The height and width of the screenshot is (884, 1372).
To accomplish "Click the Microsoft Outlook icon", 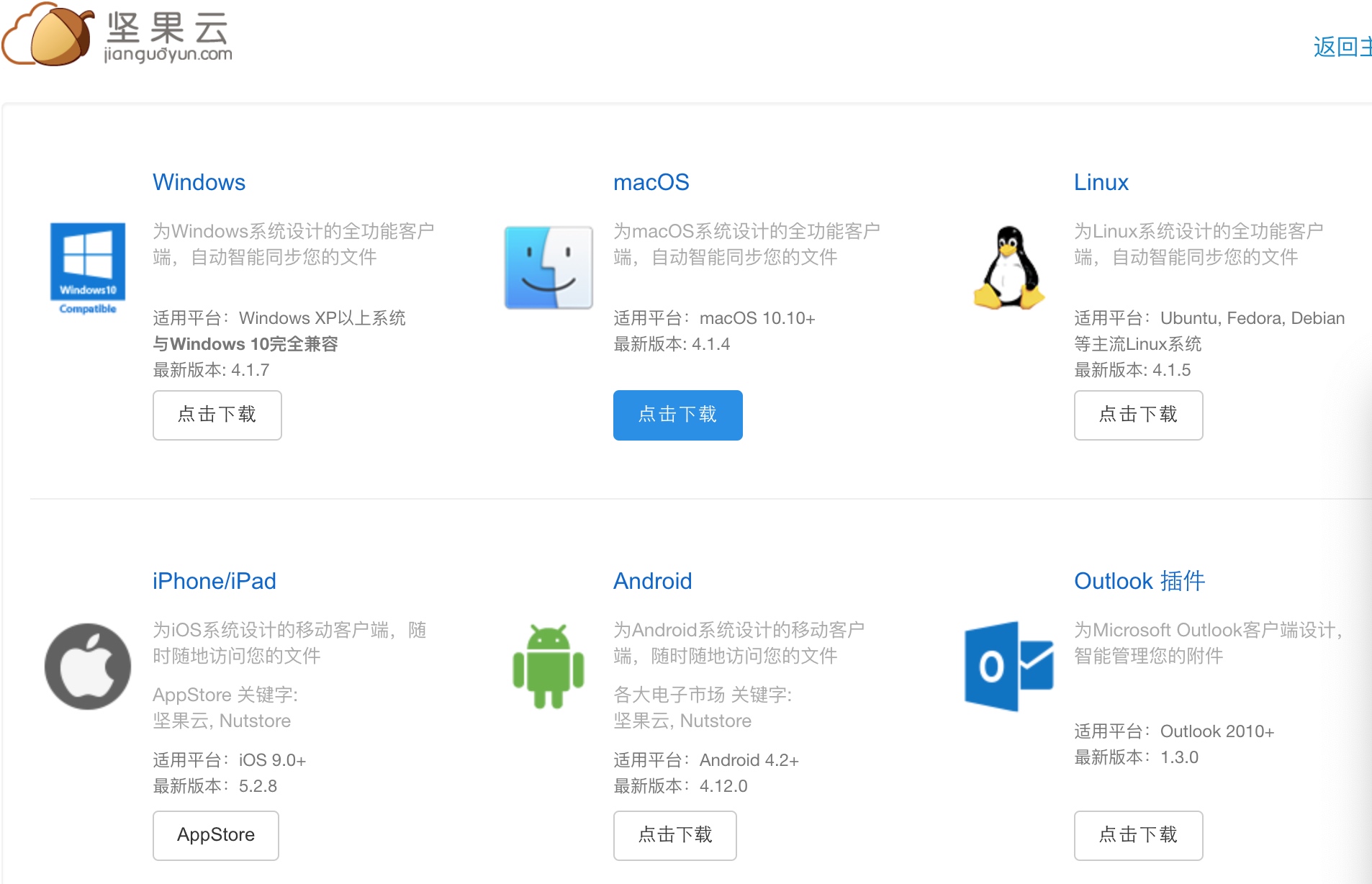I will [x=1009, y=667].
